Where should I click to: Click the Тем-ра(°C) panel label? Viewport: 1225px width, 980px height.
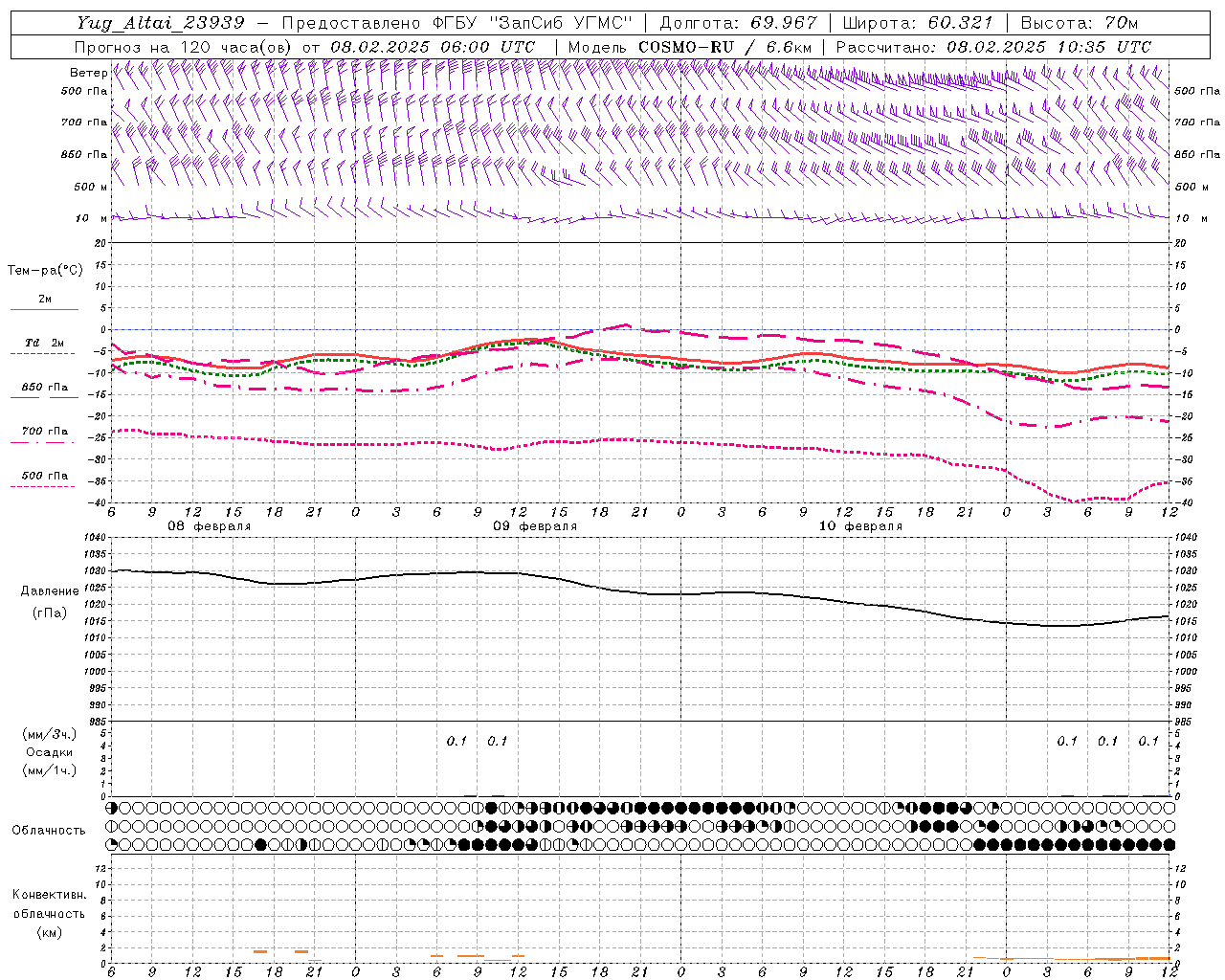tap(45, 271)
